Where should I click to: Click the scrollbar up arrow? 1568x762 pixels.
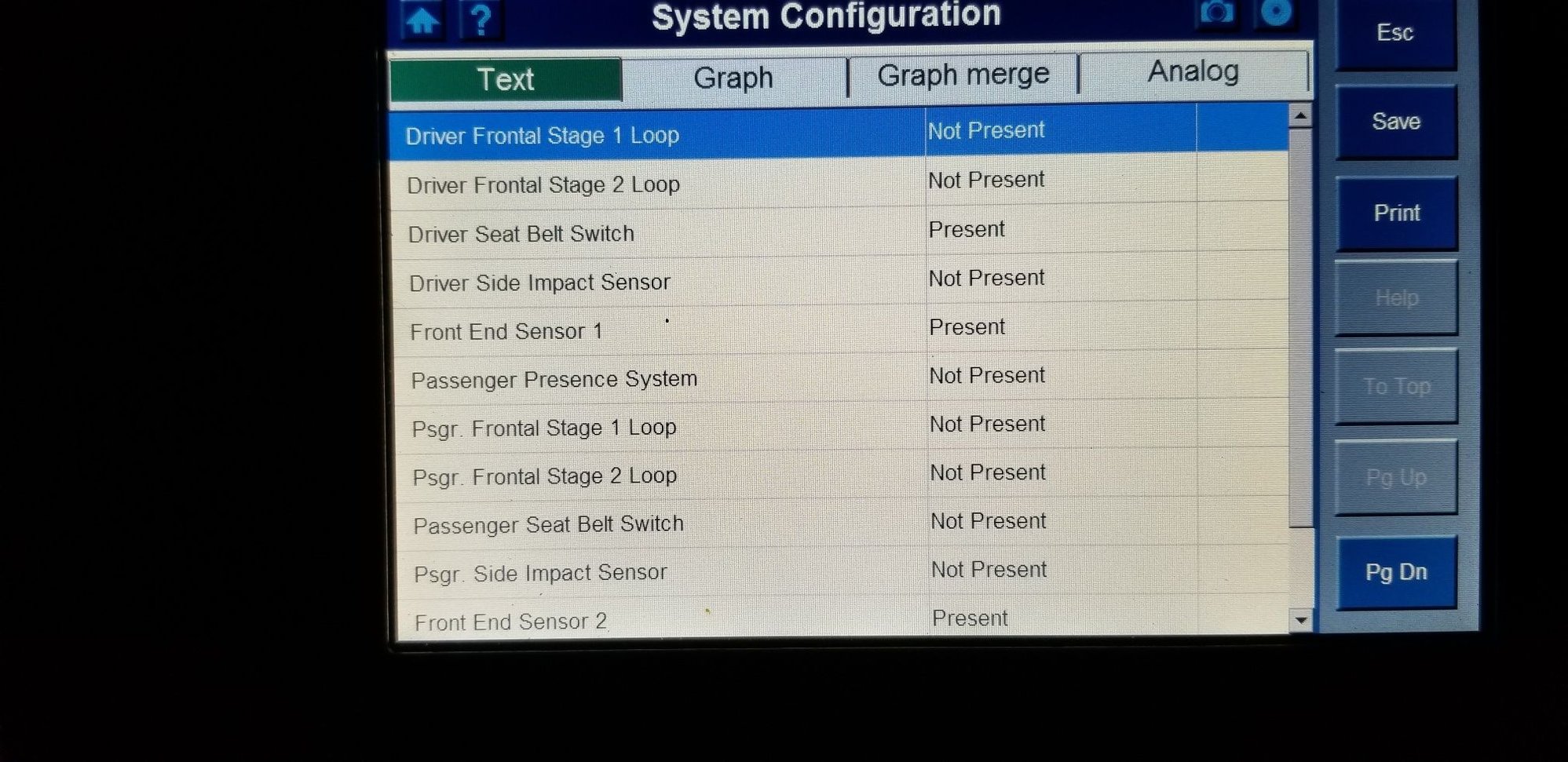[1300, 116]
